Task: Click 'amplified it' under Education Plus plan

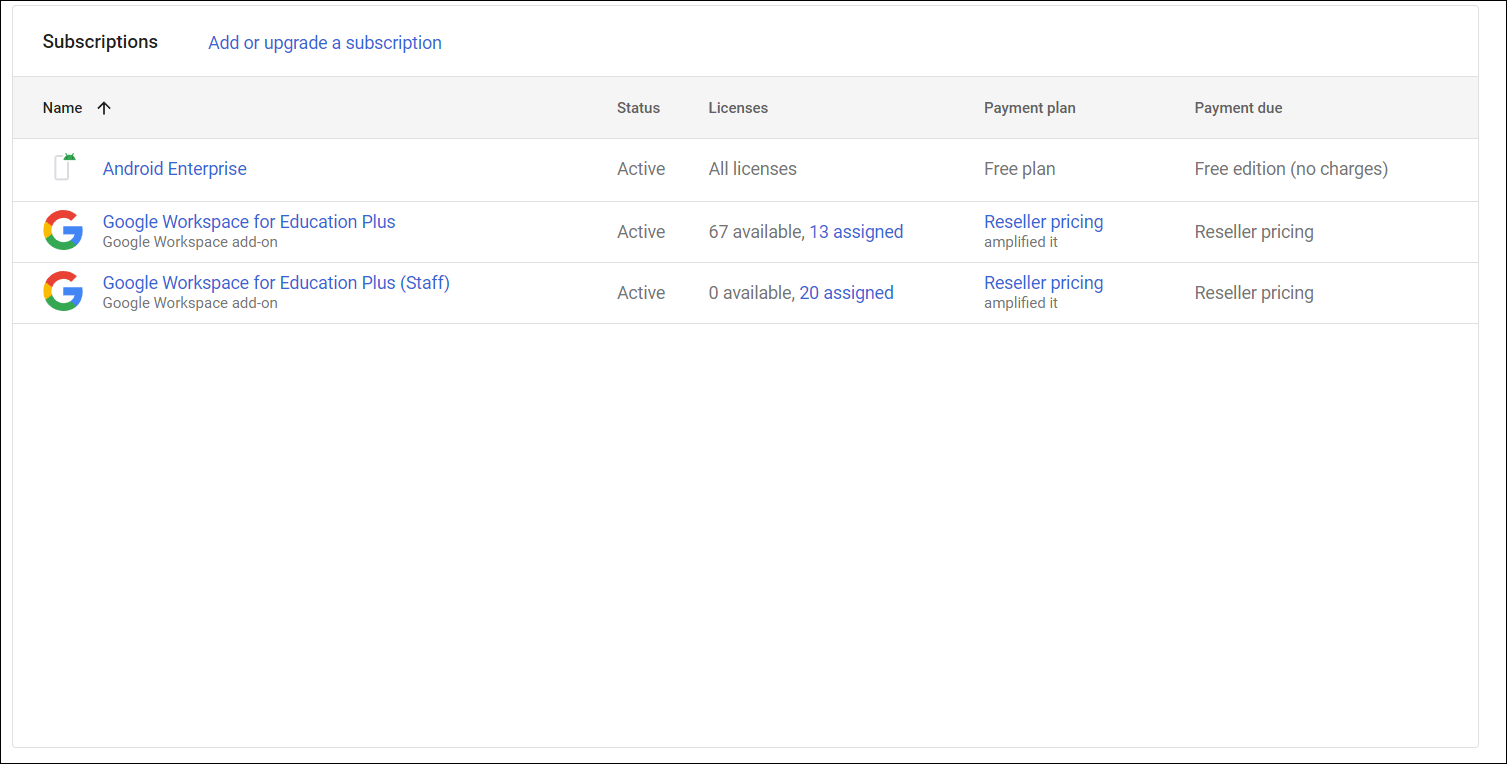Action: [x=1021, y=242]
